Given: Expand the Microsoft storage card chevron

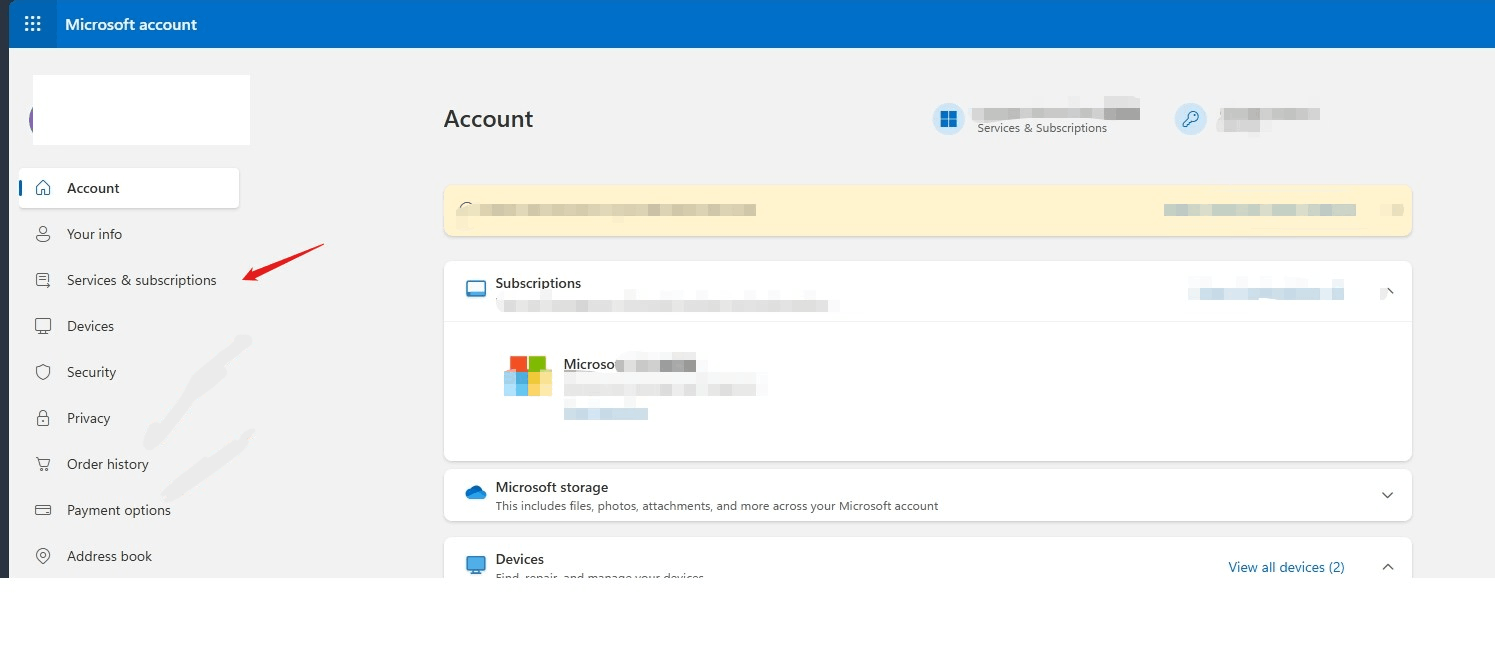Looking at the screenshot, I should pyautogui.click(x=1387, y=495).
